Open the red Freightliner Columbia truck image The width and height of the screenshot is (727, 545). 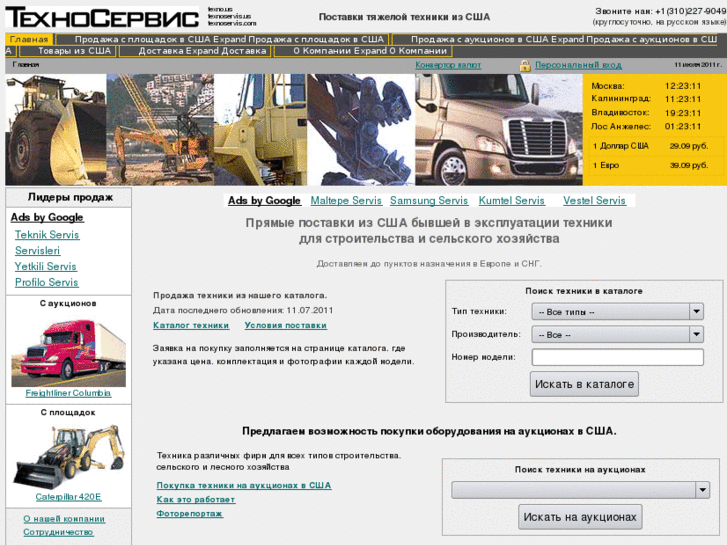[68, 353]
